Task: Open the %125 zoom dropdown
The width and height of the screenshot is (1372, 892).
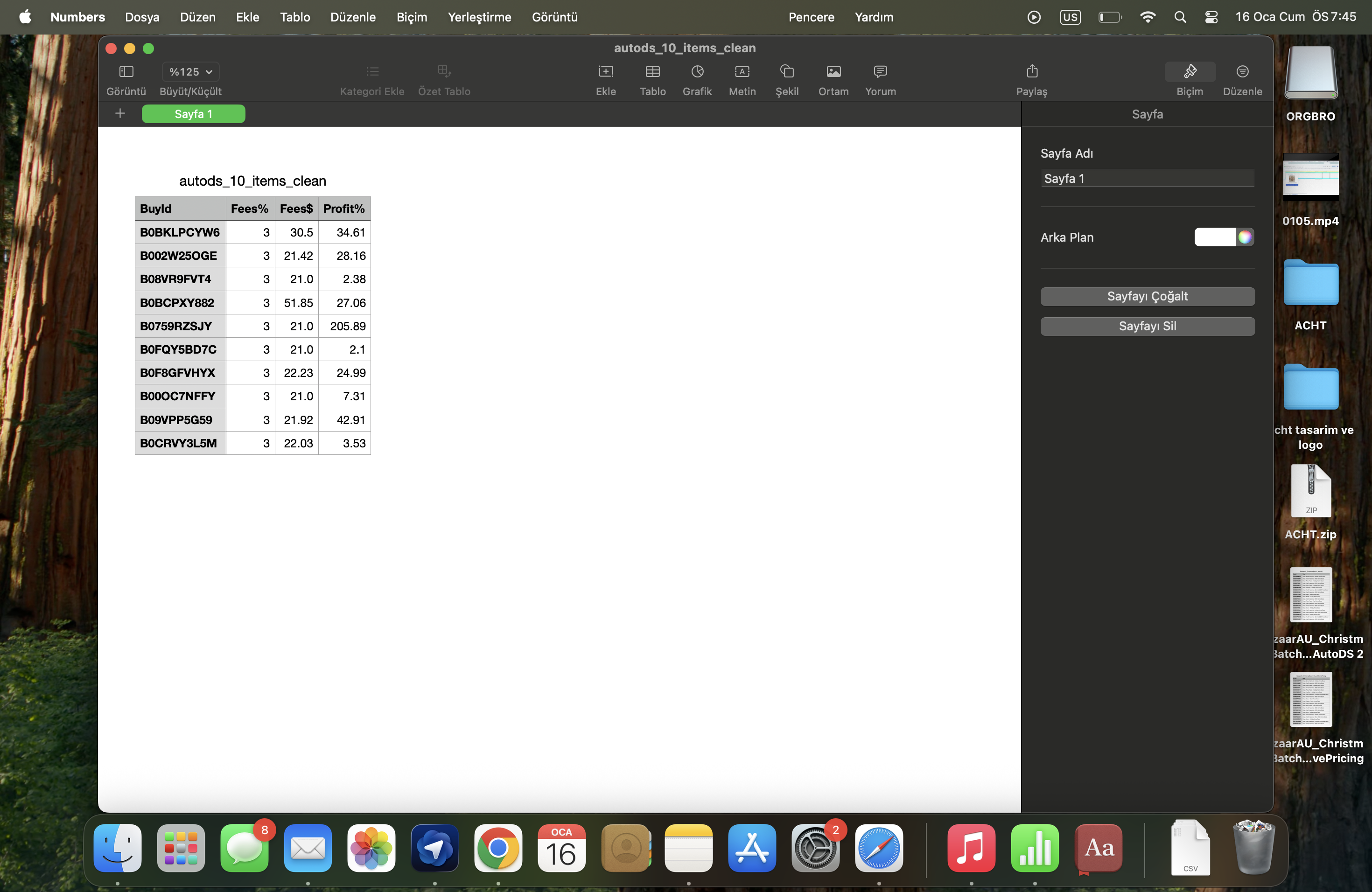Action: 190,71
